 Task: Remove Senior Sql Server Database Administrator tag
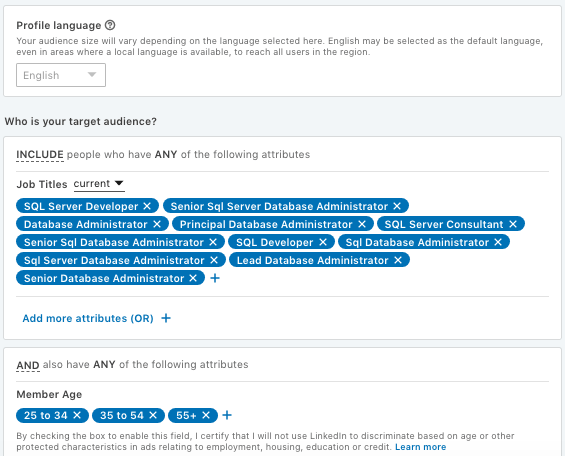point(397,206)
